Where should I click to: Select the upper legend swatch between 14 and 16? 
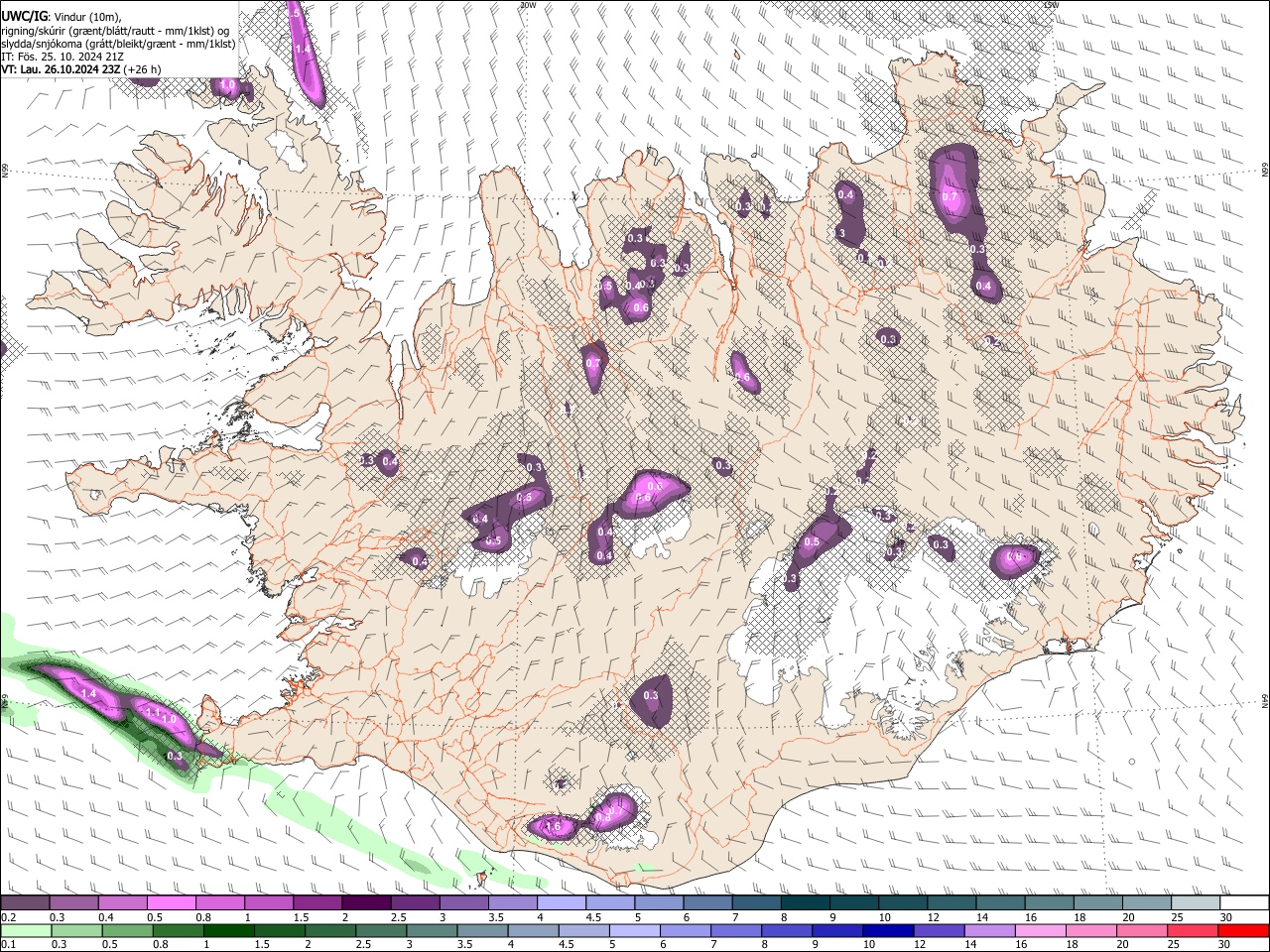tap(1001, 903)
